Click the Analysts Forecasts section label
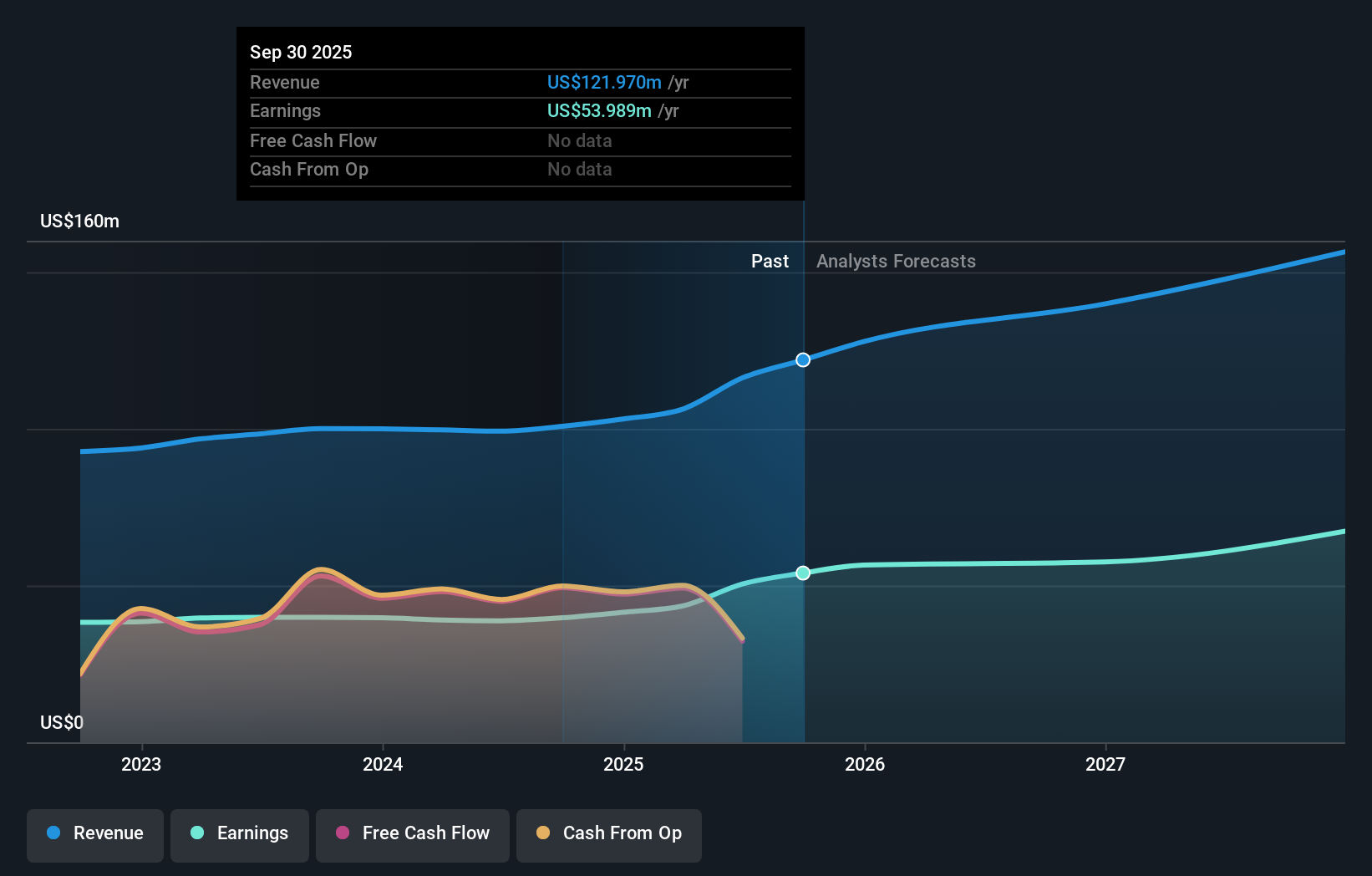1372x876 pixels. [895, 261]
